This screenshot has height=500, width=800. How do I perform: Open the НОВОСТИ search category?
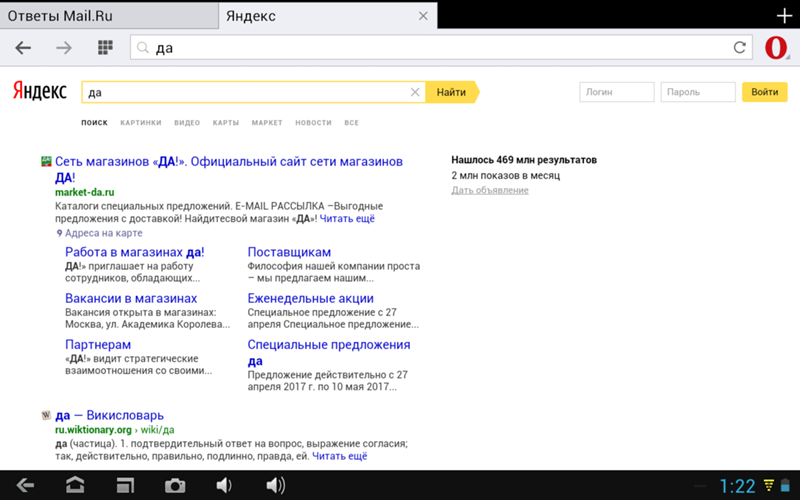point(313,122)
